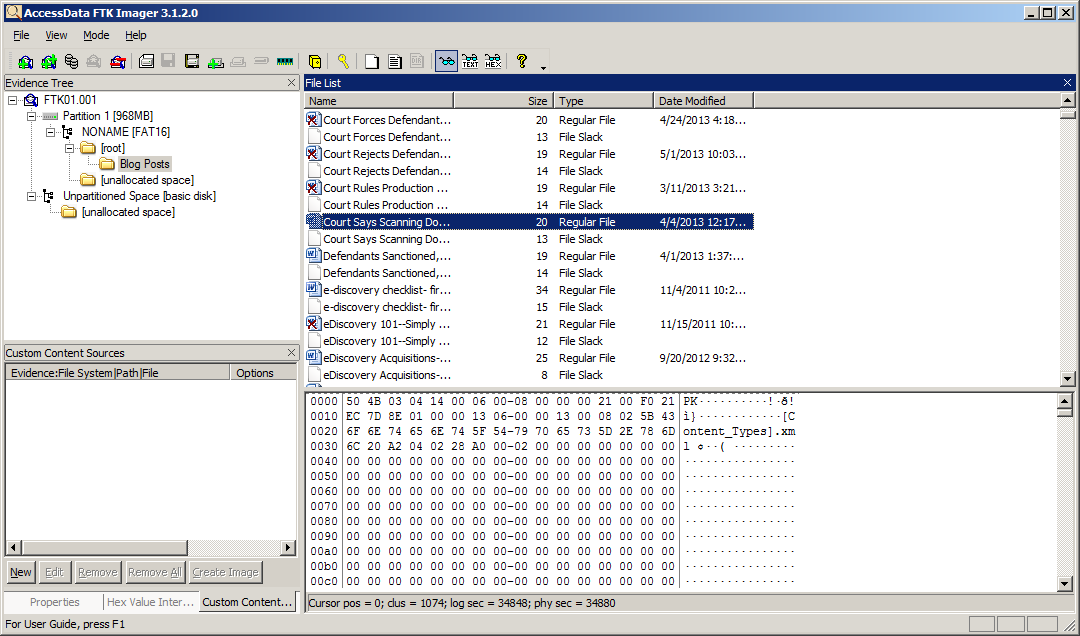
Task: Switch to the Custom Content tab
Action: [x=247, y=602]
